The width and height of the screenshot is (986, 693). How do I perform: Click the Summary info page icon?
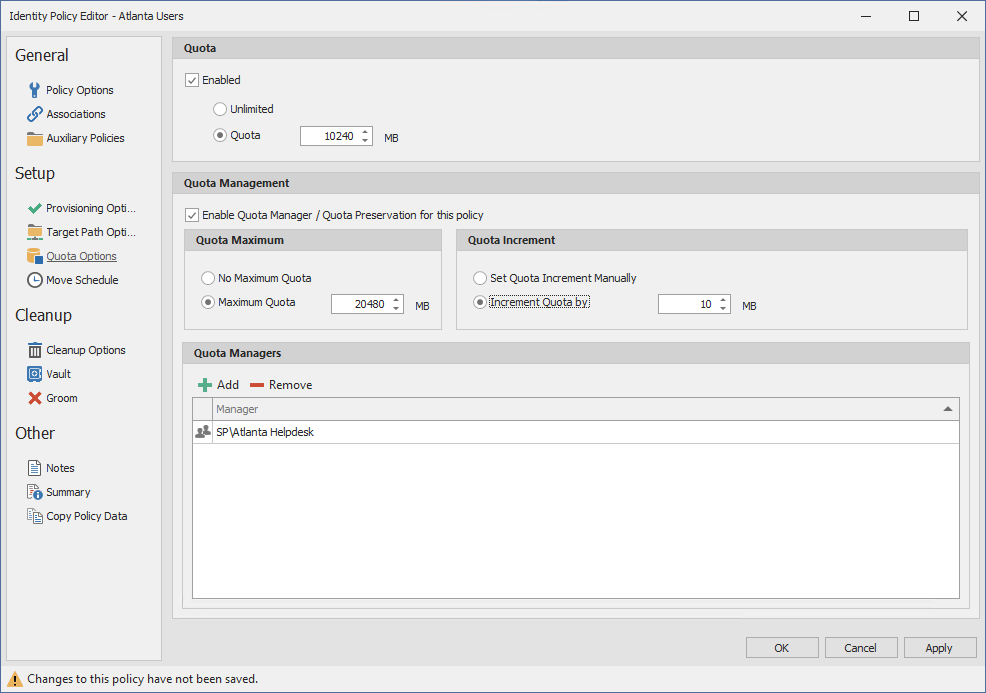(x=34, y=492)
